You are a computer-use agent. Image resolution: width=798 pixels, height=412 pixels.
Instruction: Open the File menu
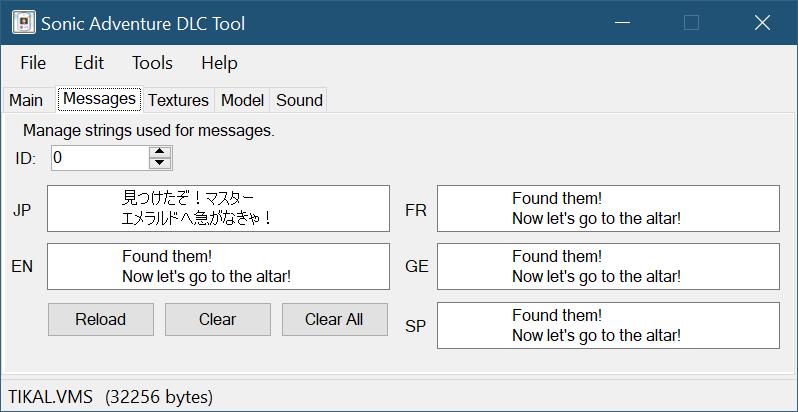click(33, 63)
